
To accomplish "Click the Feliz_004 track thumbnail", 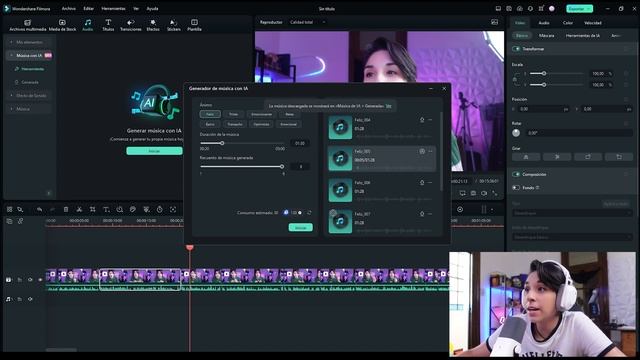I will pos(340,127).
